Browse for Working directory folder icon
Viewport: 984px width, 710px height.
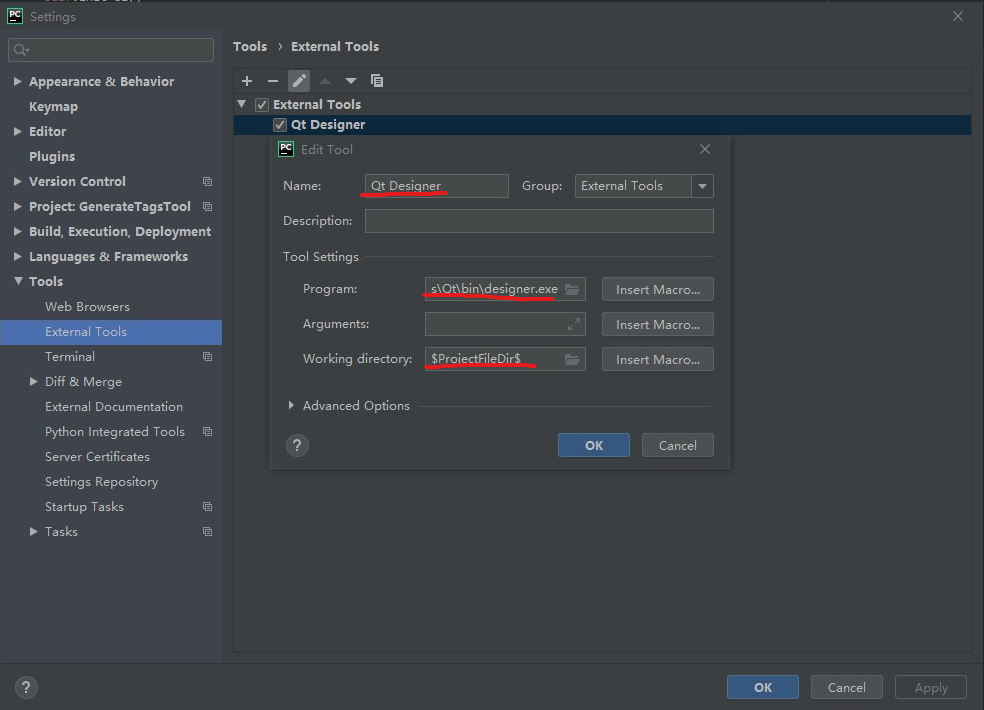pyautogui.click(x=572, y=359)
